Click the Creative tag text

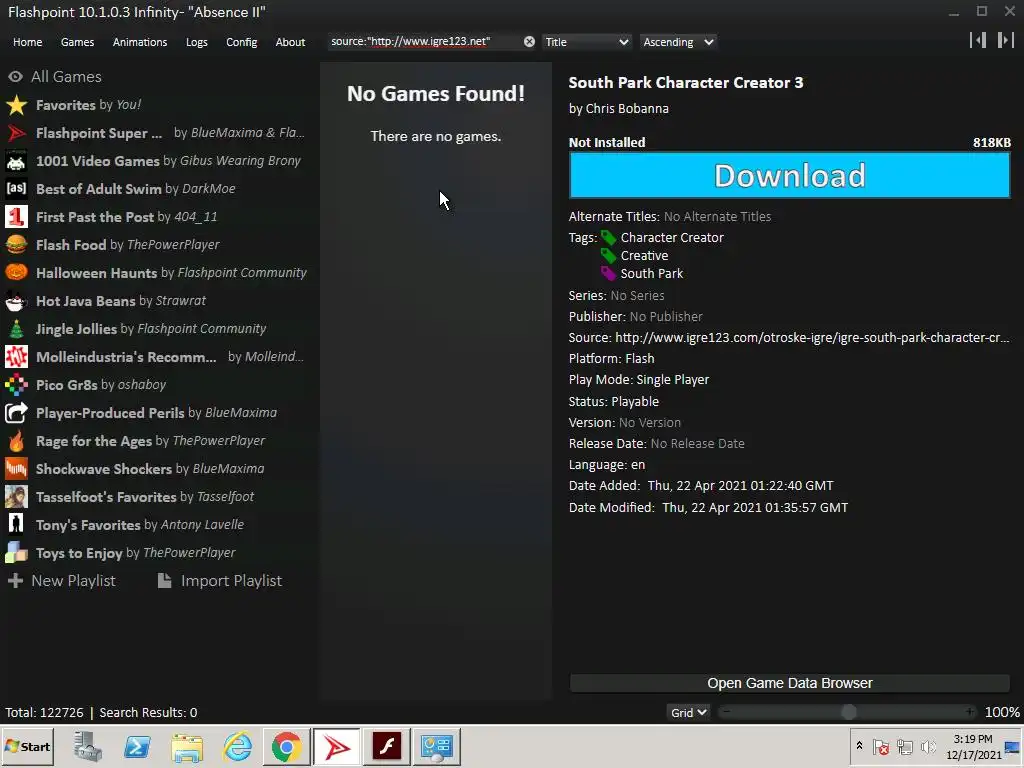[644, 255]
